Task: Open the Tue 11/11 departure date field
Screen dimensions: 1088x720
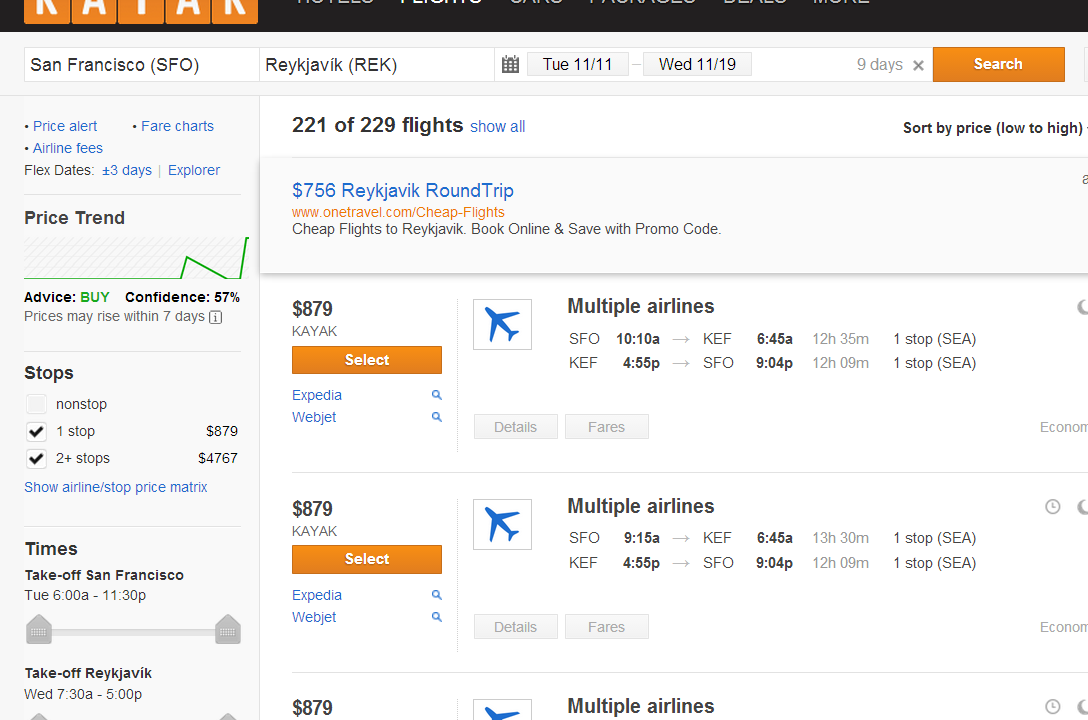Action: (x=577, y=65)
